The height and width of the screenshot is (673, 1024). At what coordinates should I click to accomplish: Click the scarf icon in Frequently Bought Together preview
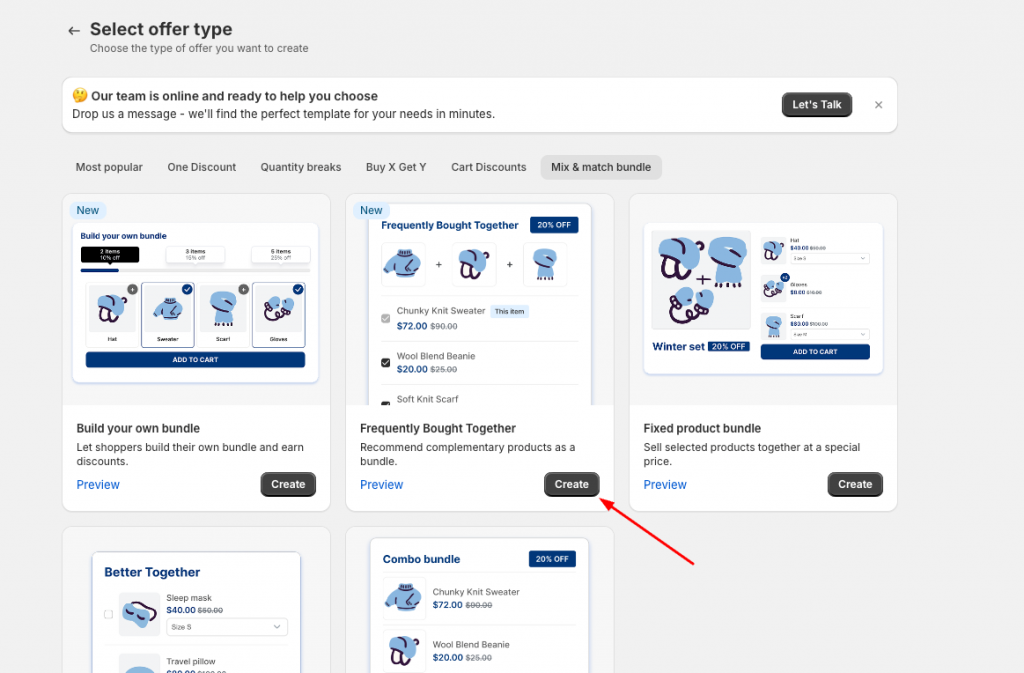545,264
